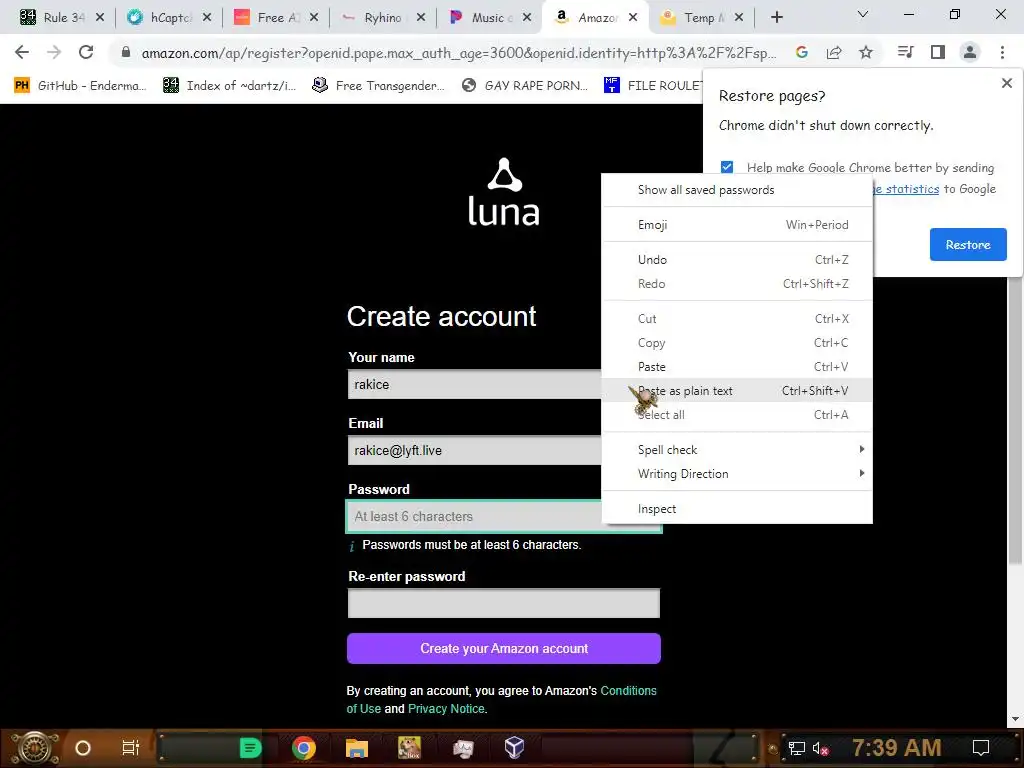Open the media control icon in toolbar
Viewport: 1024px width, 768px height.
click(x=905, y=52)
